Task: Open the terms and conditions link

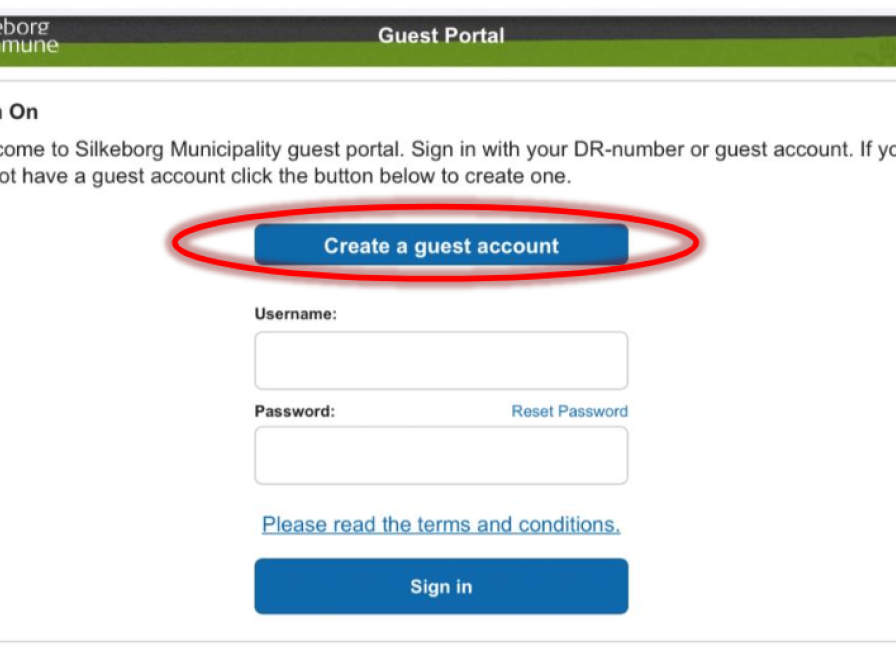Action: pyautogui.click(x=441, y=525)
